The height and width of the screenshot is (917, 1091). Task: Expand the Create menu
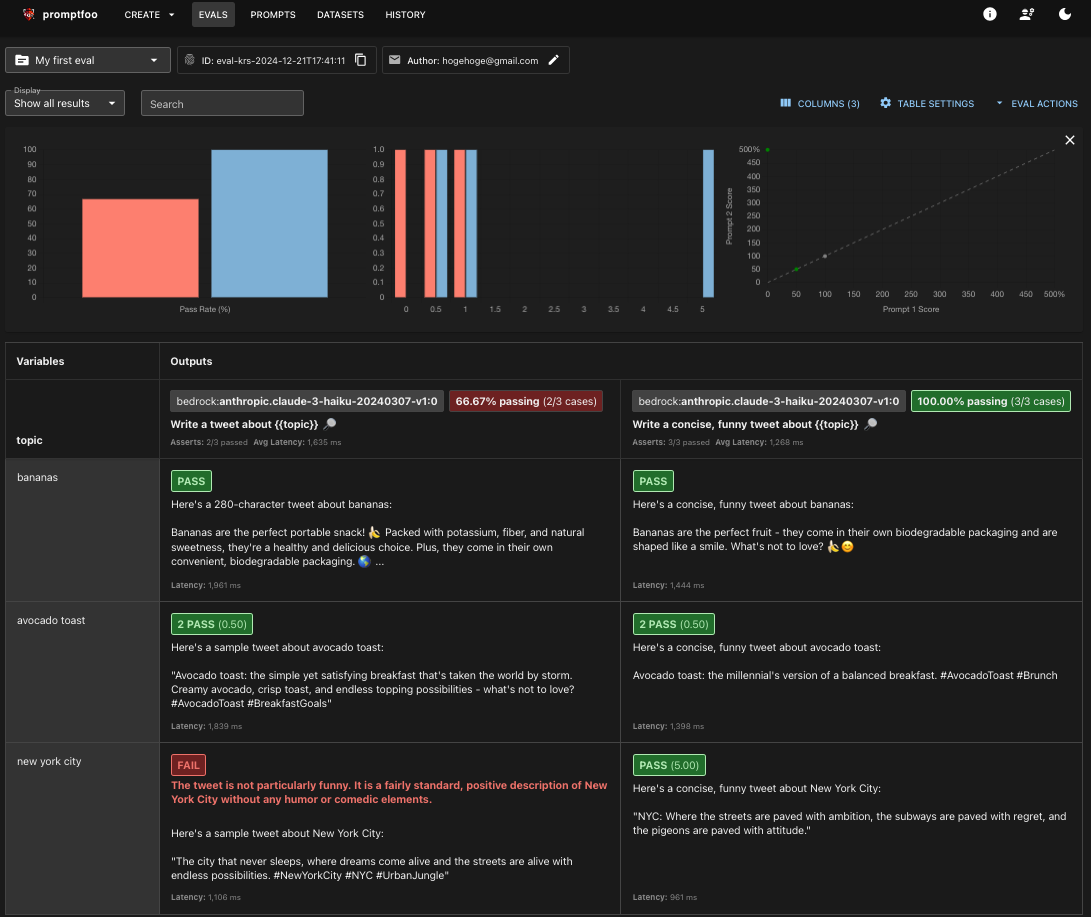click(x=149, y=15)
